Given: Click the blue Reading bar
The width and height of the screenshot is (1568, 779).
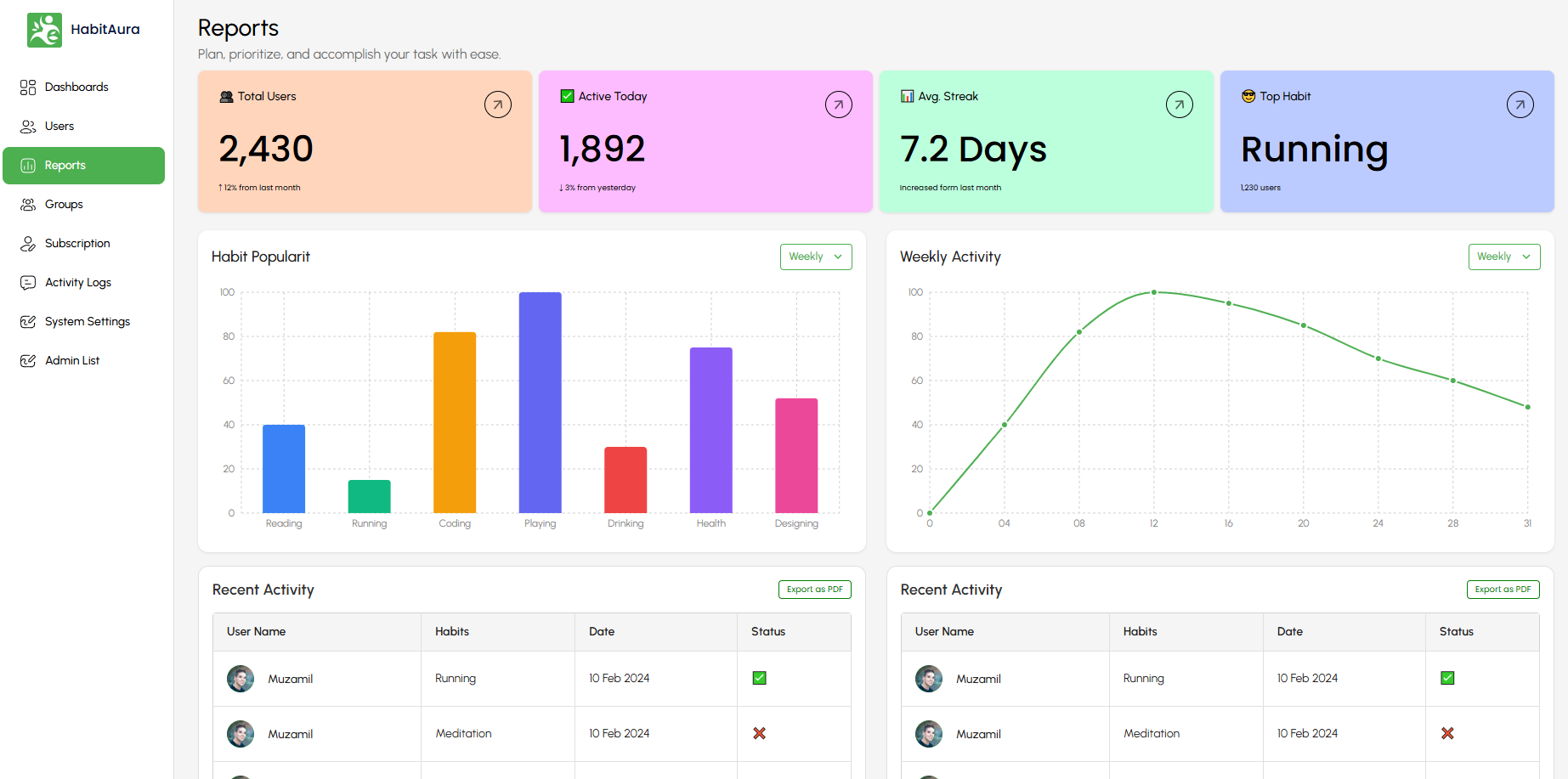Looking at the screenshot, I should coord(284,469).
